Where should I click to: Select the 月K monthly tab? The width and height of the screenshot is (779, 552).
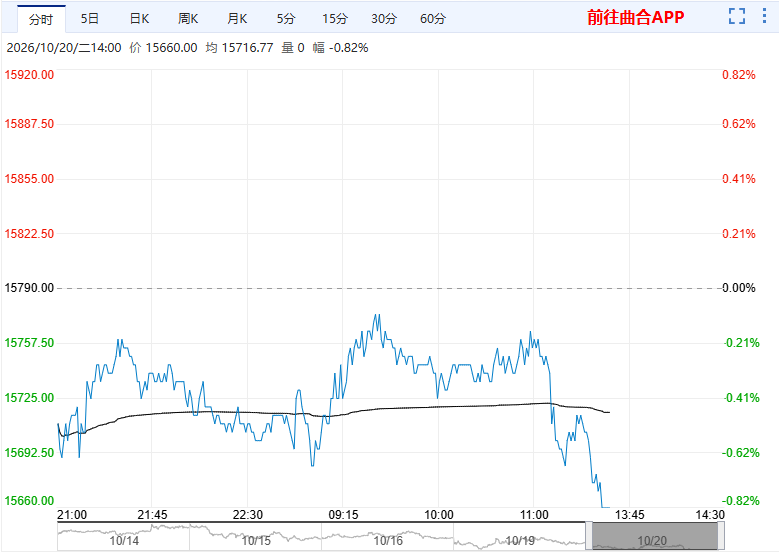[237, 19]
